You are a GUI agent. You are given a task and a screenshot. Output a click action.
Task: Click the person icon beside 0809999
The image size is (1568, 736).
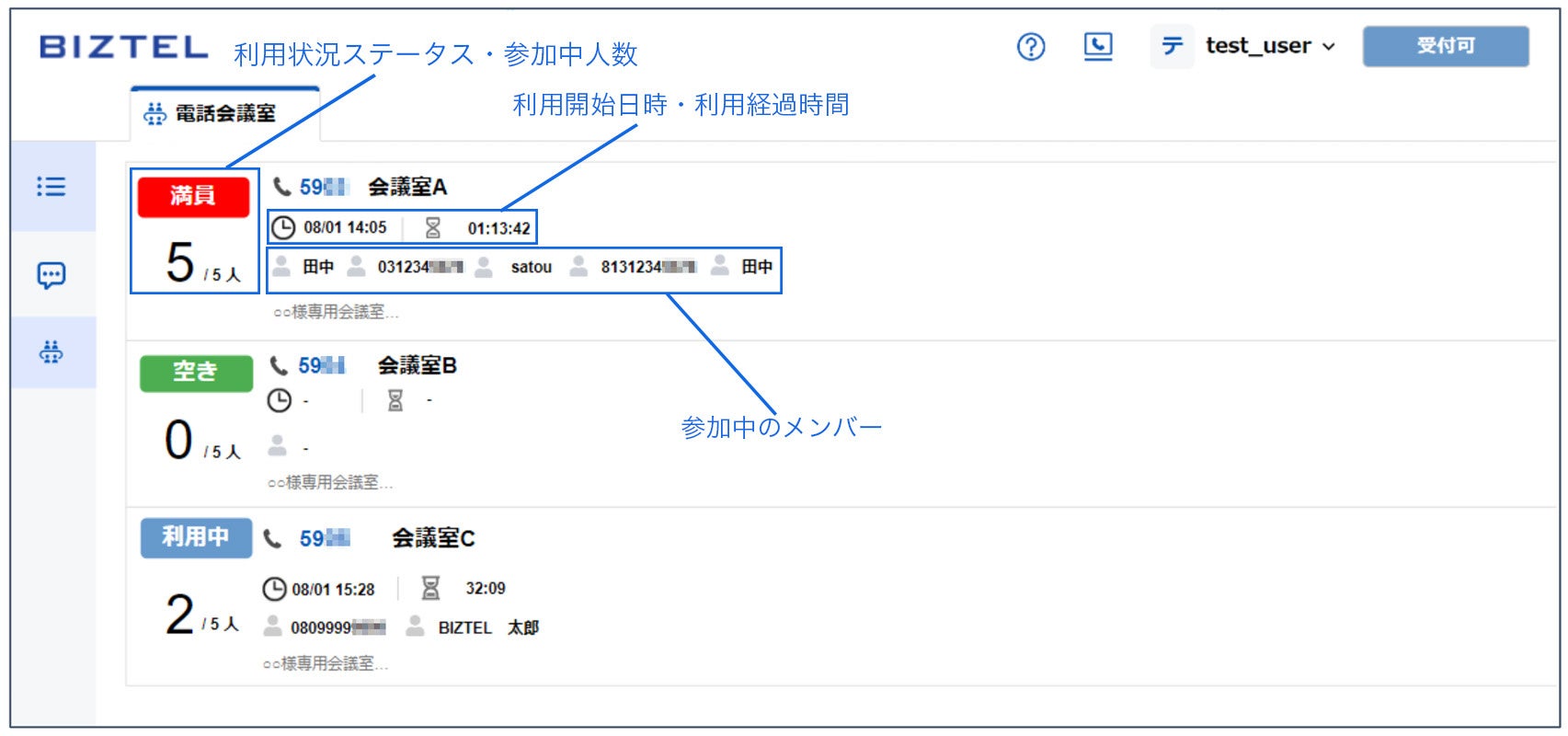pyautogui.click(x=272, y=626)
